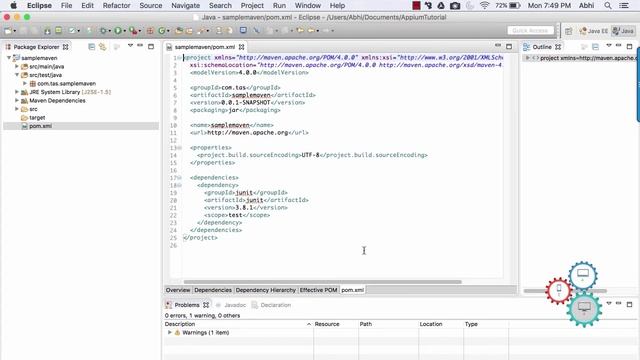The image size is (640, 360).
Task: Open the Refactor menu
Action: [x=116, y=6]
